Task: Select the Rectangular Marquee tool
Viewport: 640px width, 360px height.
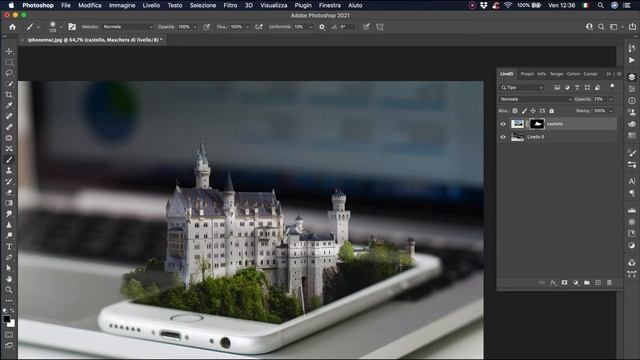Action: tap(9, 62)
